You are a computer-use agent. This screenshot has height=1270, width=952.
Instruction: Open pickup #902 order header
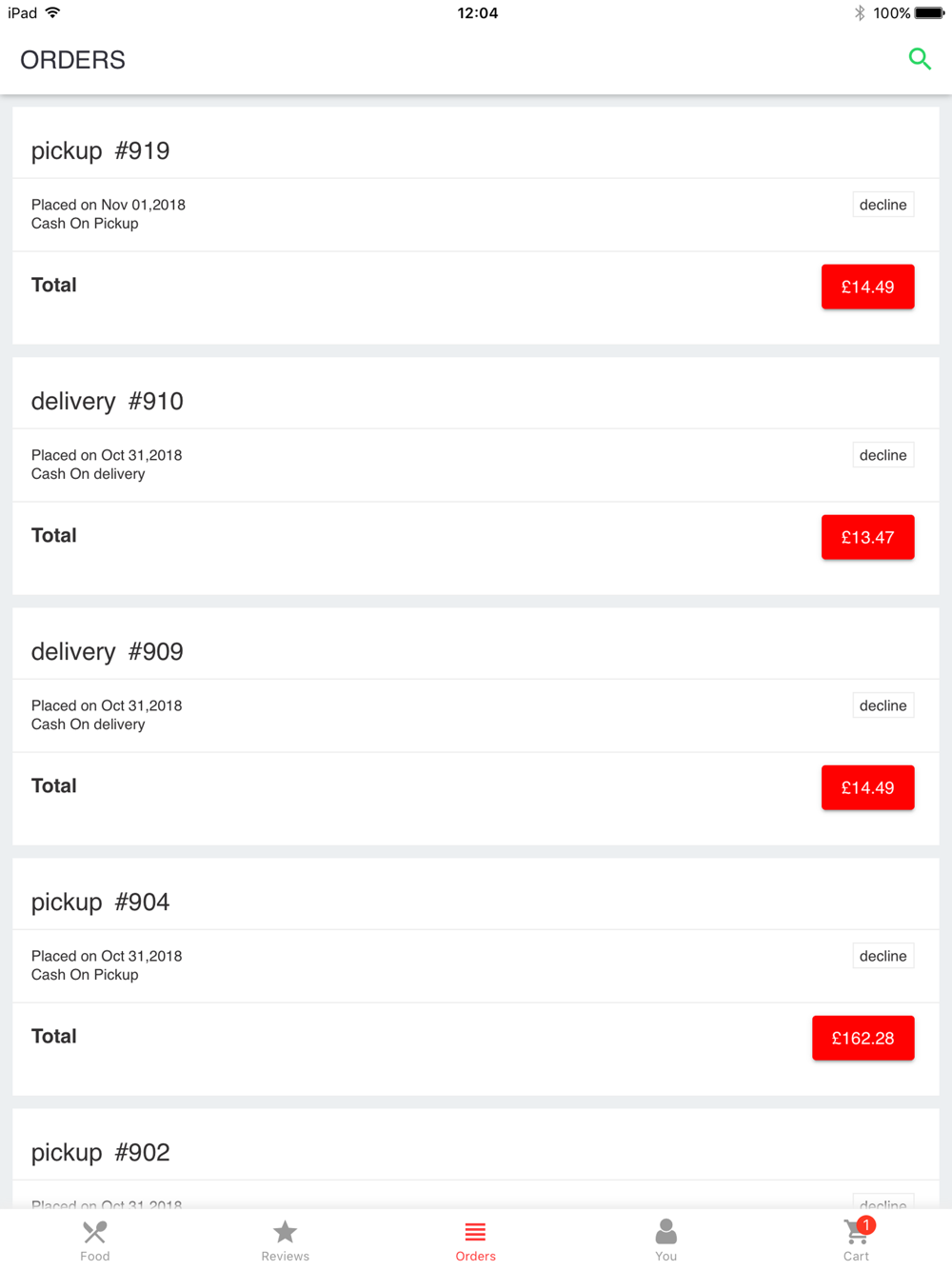click(100, 1152)
